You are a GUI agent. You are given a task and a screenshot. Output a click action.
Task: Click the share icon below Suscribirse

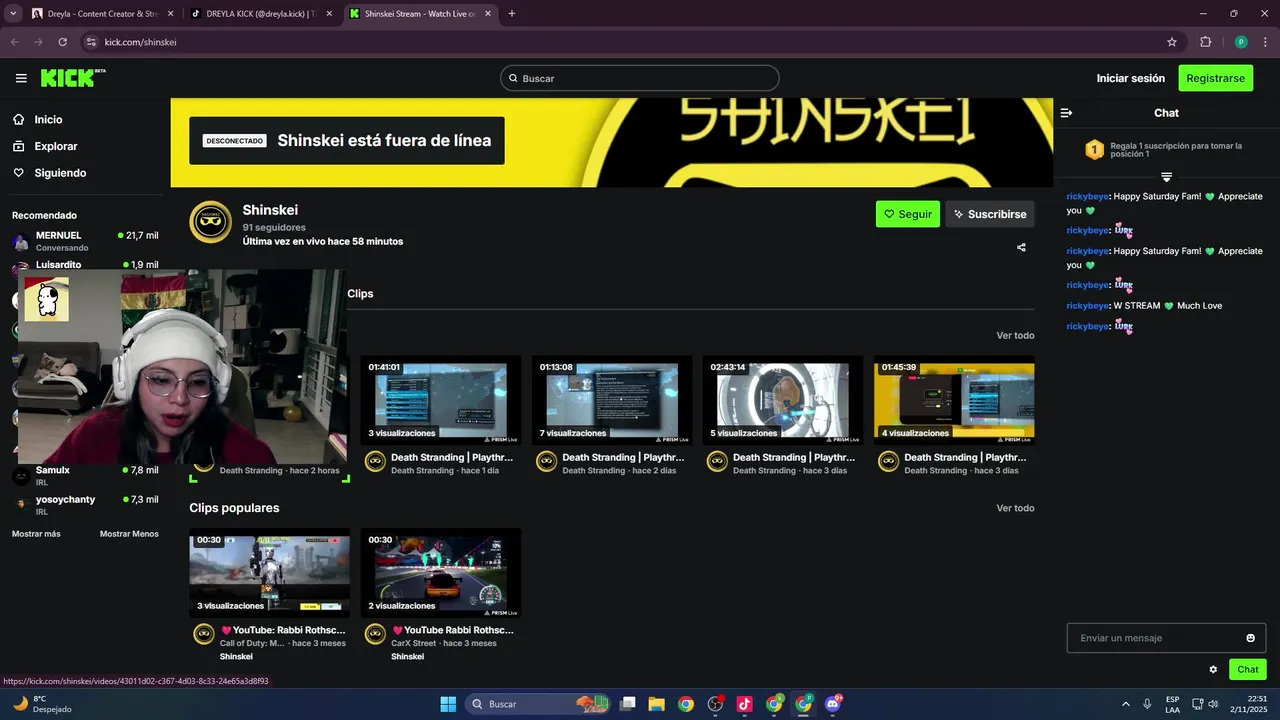pos(1021,247)
